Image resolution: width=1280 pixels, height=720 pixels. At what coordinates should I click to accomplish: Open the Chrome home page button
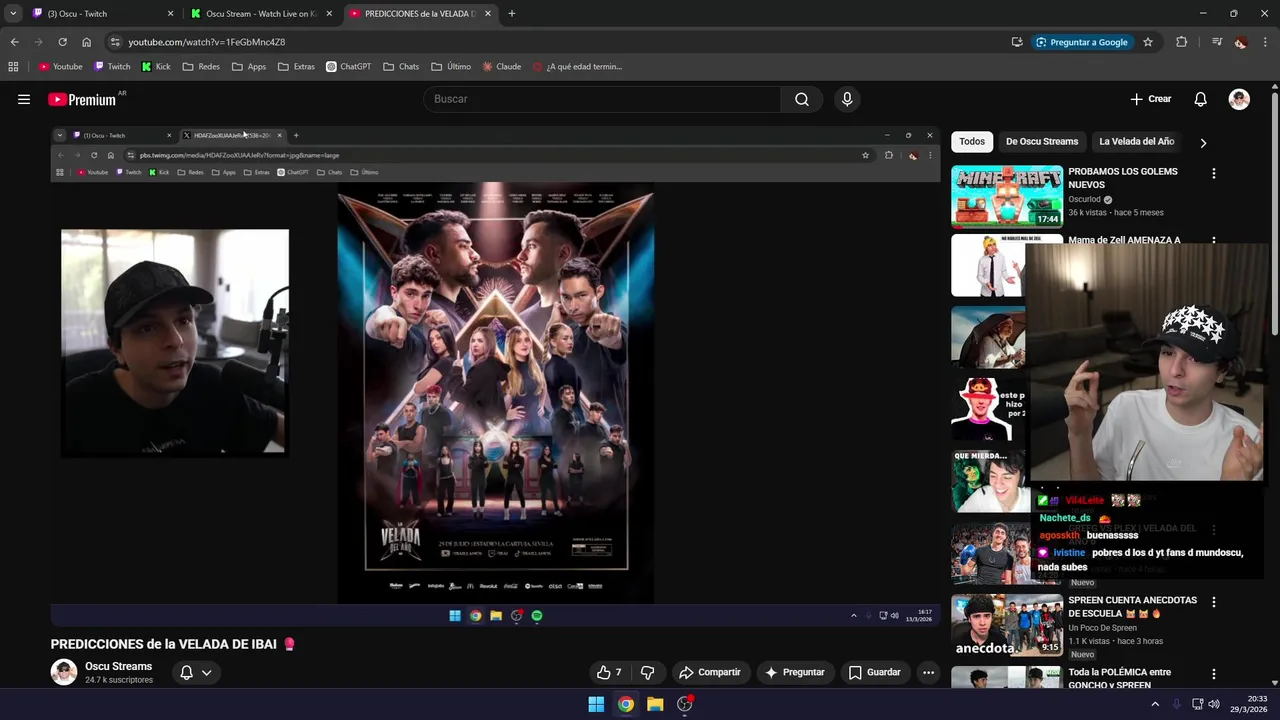coord(86,42)
